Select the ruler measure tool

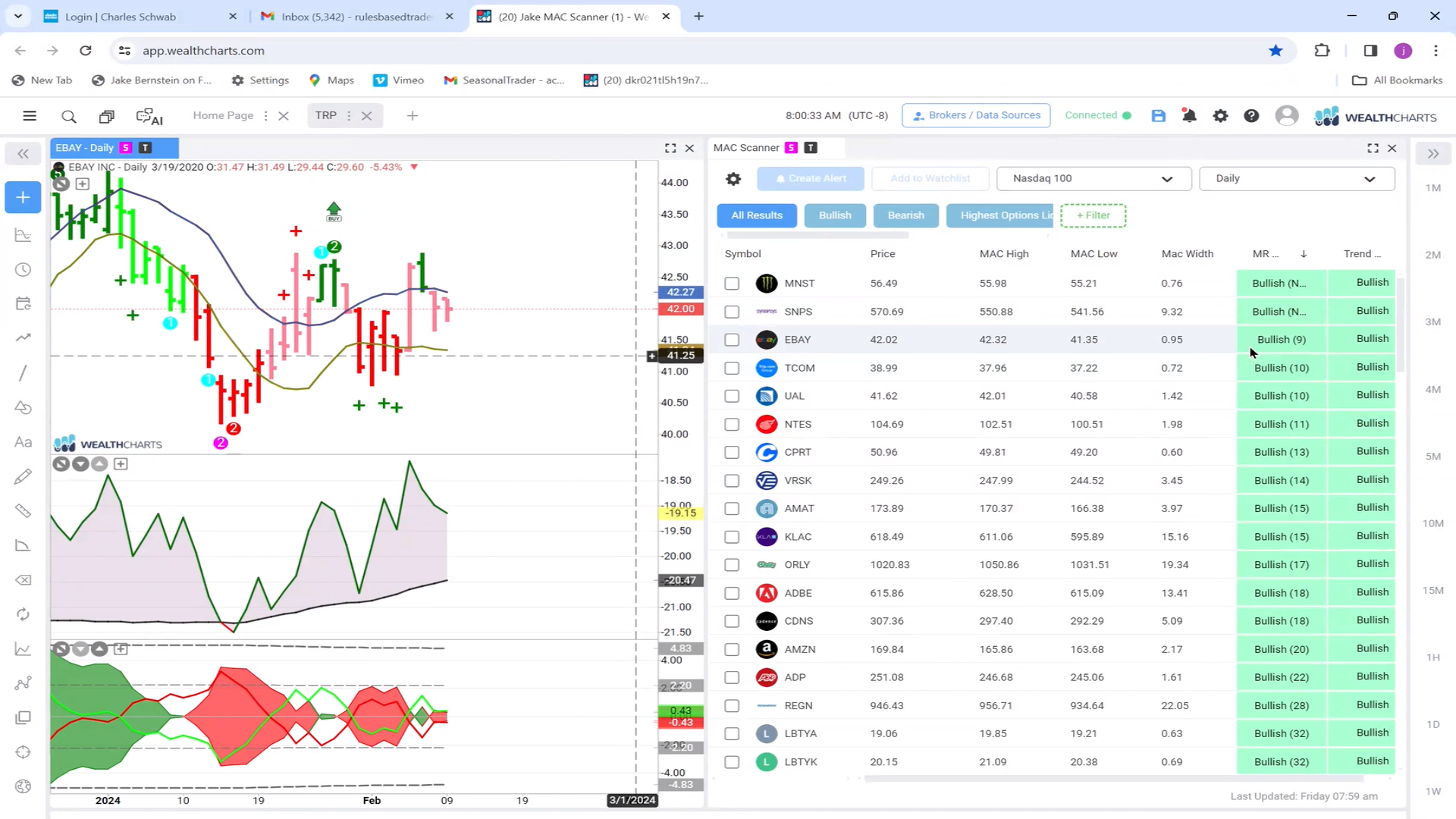pos(23,510)
